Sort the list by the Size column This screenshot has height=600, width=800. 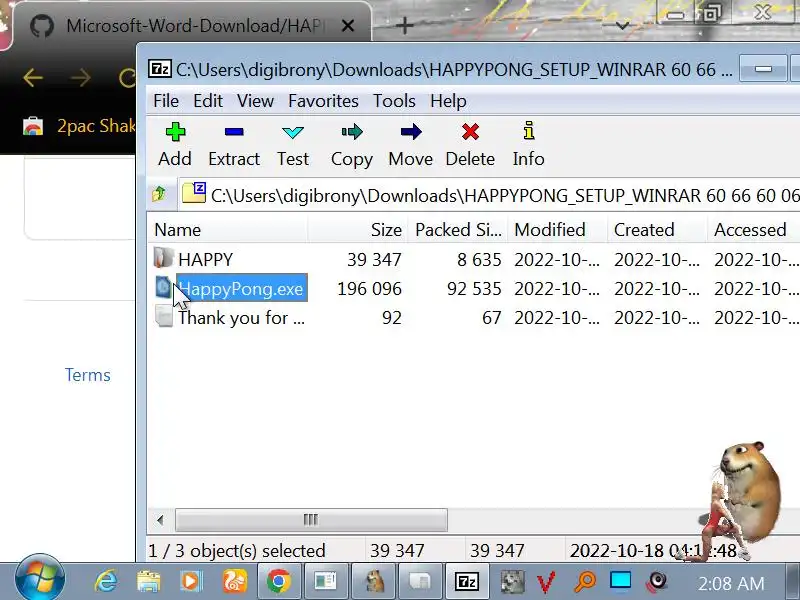tap(357, 230)
